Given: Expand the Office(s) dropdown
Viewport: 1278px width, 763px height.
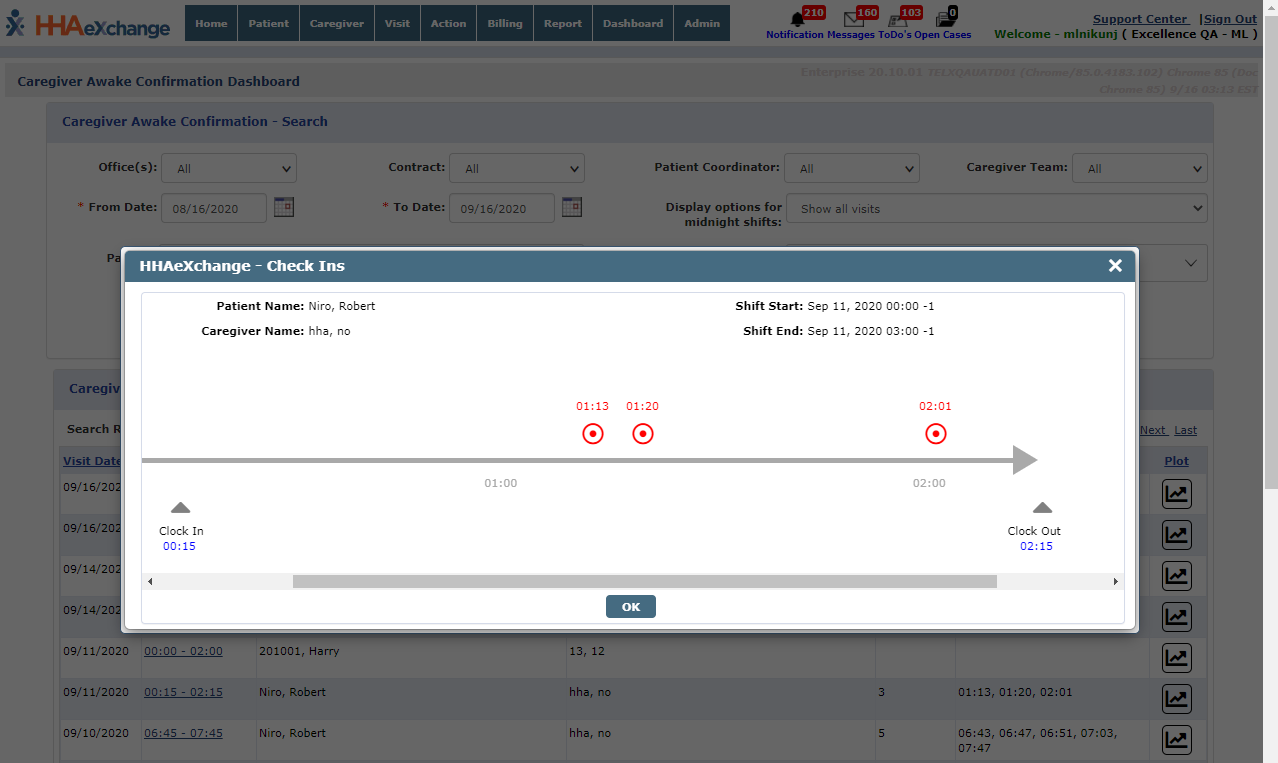Looking at the screenshot, I should tap(229, 169).
